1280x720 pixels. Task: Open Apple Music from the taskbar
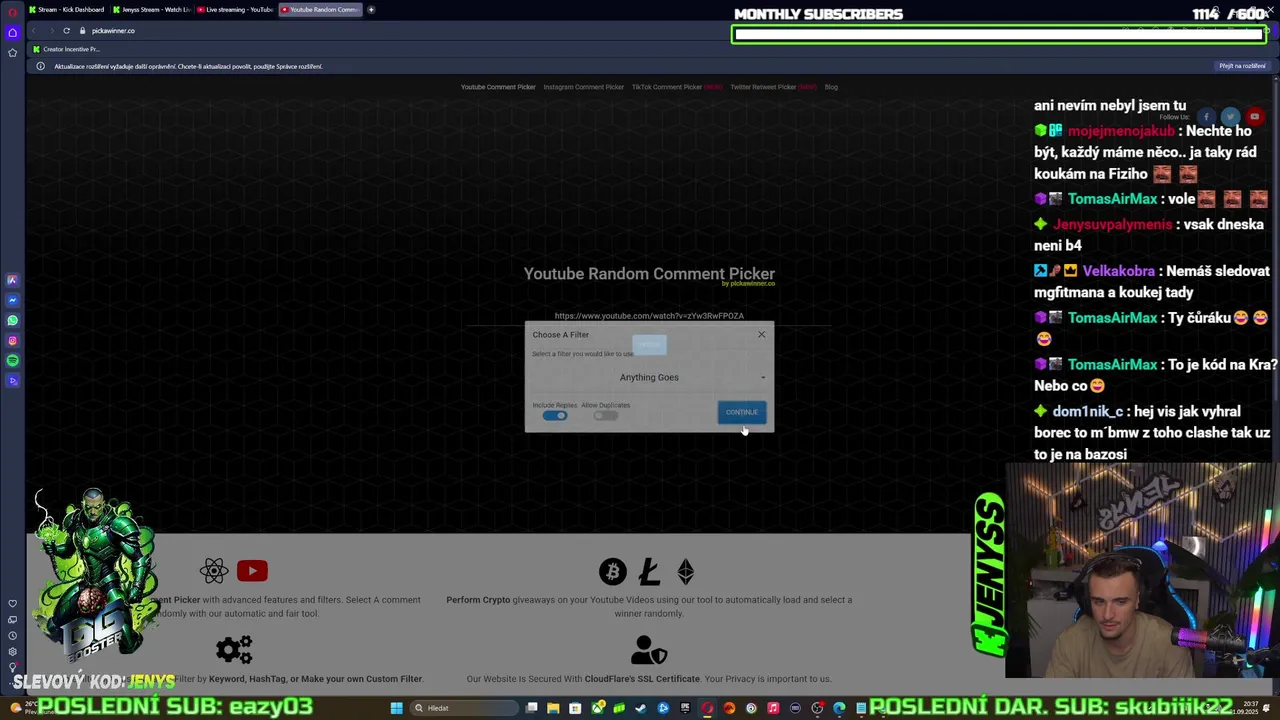coord(773,708)
